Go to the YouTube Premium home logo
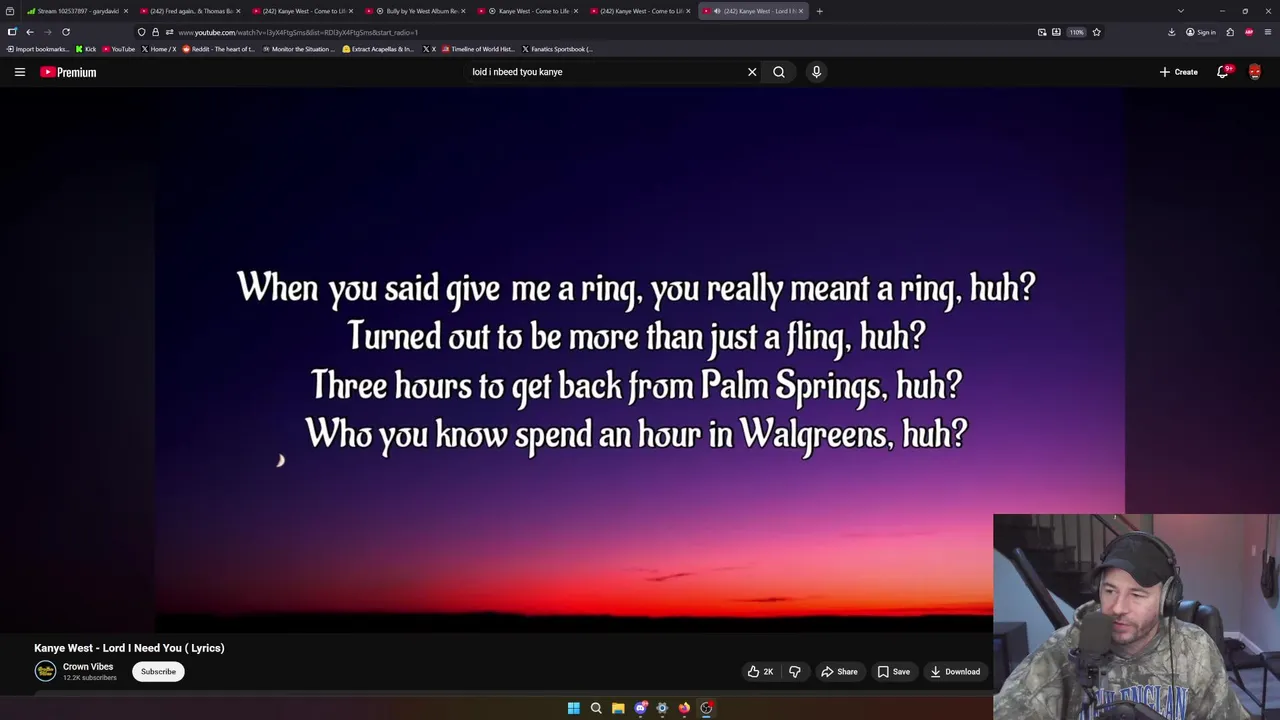 [x=68, y=72]
